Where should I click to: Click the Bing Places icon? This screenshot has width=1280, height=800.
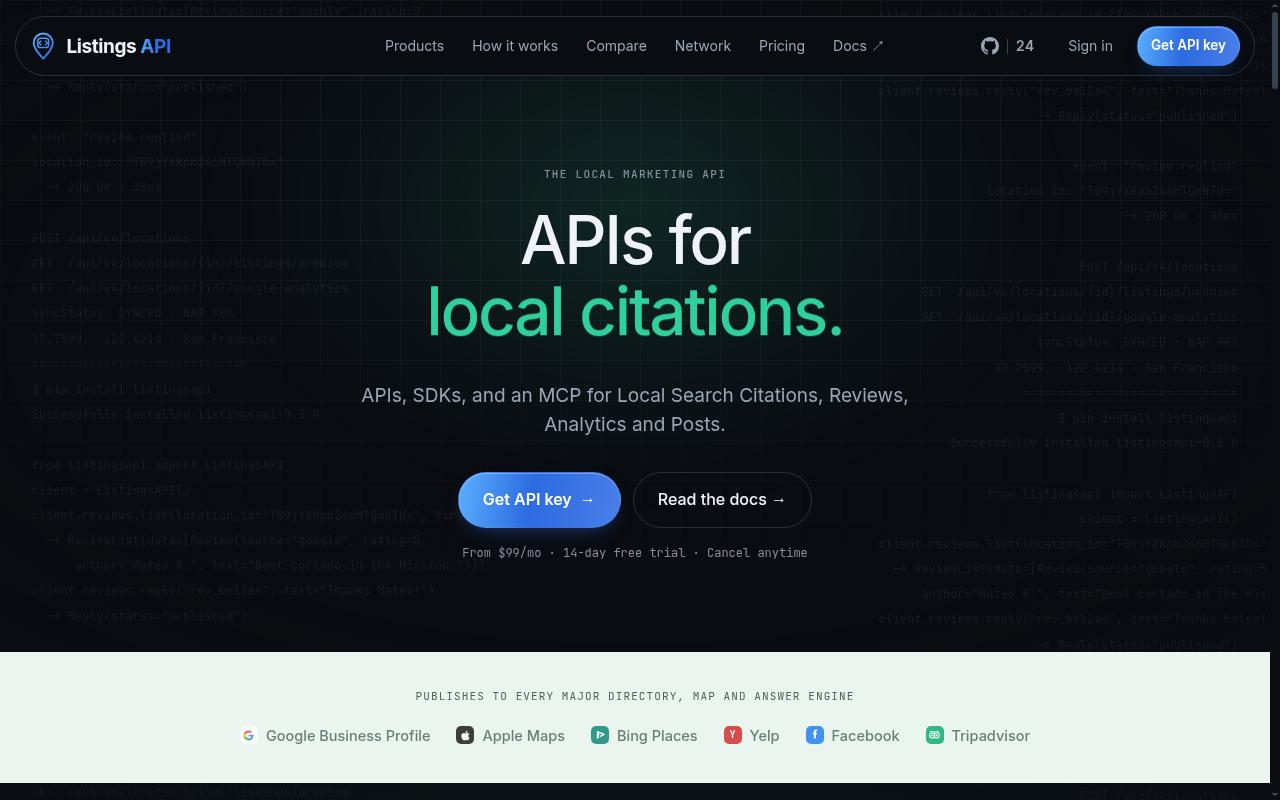(600, 735)
